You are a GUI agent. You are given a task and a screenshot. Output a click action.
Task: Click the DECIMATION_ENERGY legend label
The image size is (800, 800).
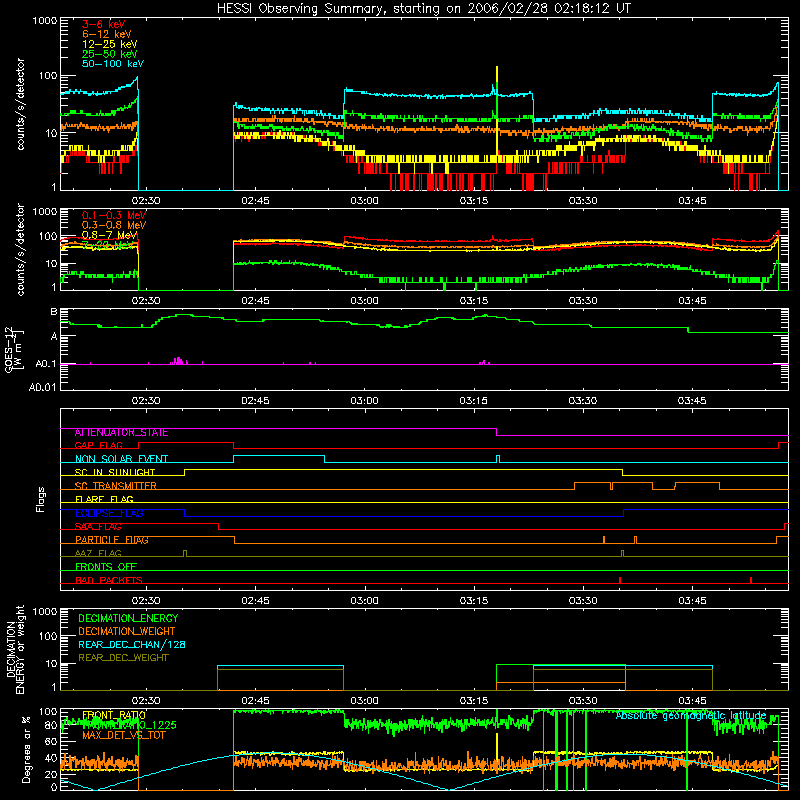[x=128, y=618]
